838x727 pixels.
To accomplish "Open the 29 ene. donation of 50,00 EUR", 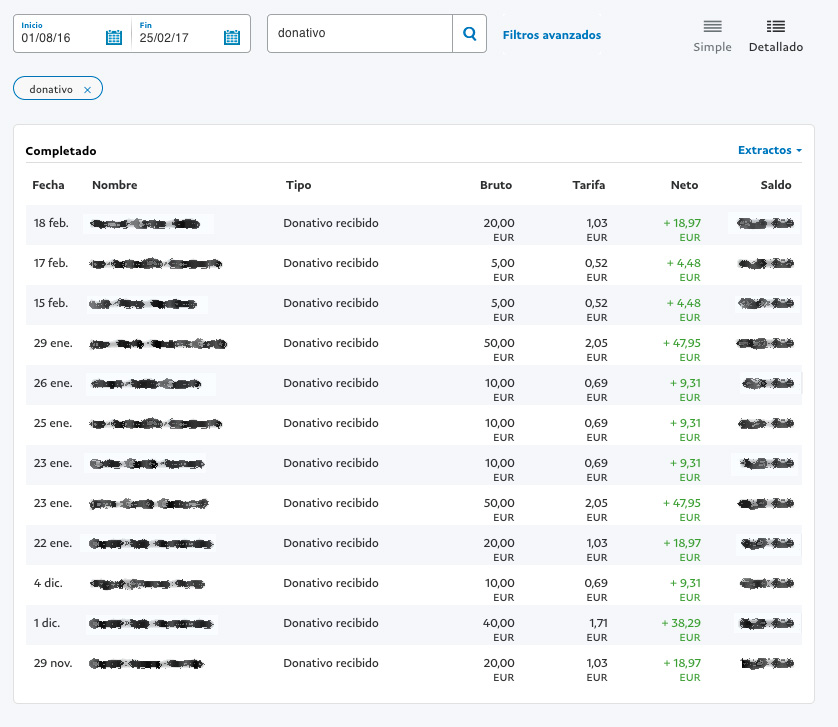I will coord(331,343).
